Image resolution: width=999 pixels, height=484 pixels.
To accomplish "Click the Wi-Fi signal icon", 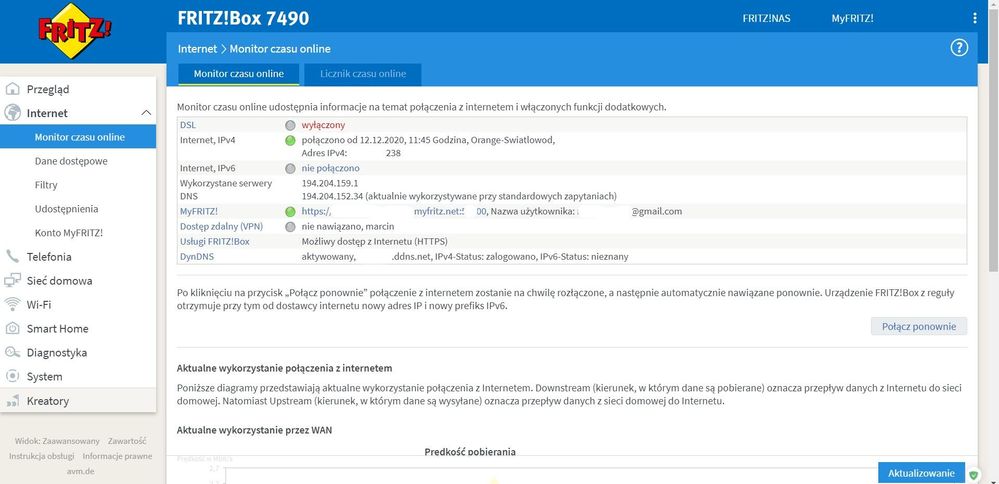I will 13,305.
